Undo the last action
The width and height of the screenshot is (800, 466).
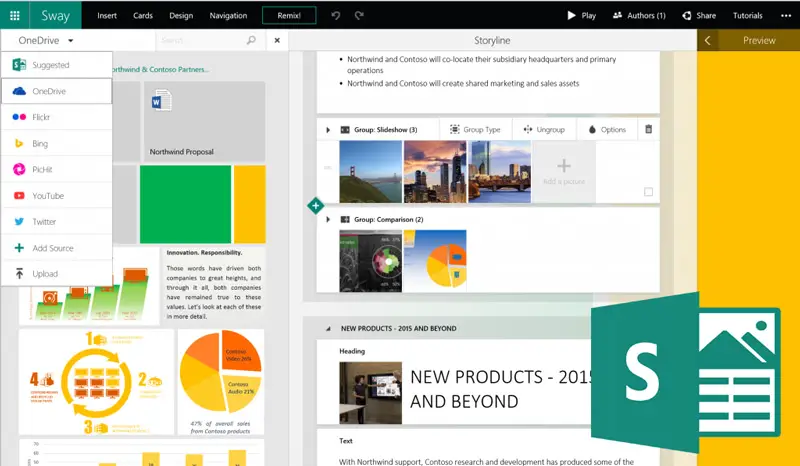336,15
